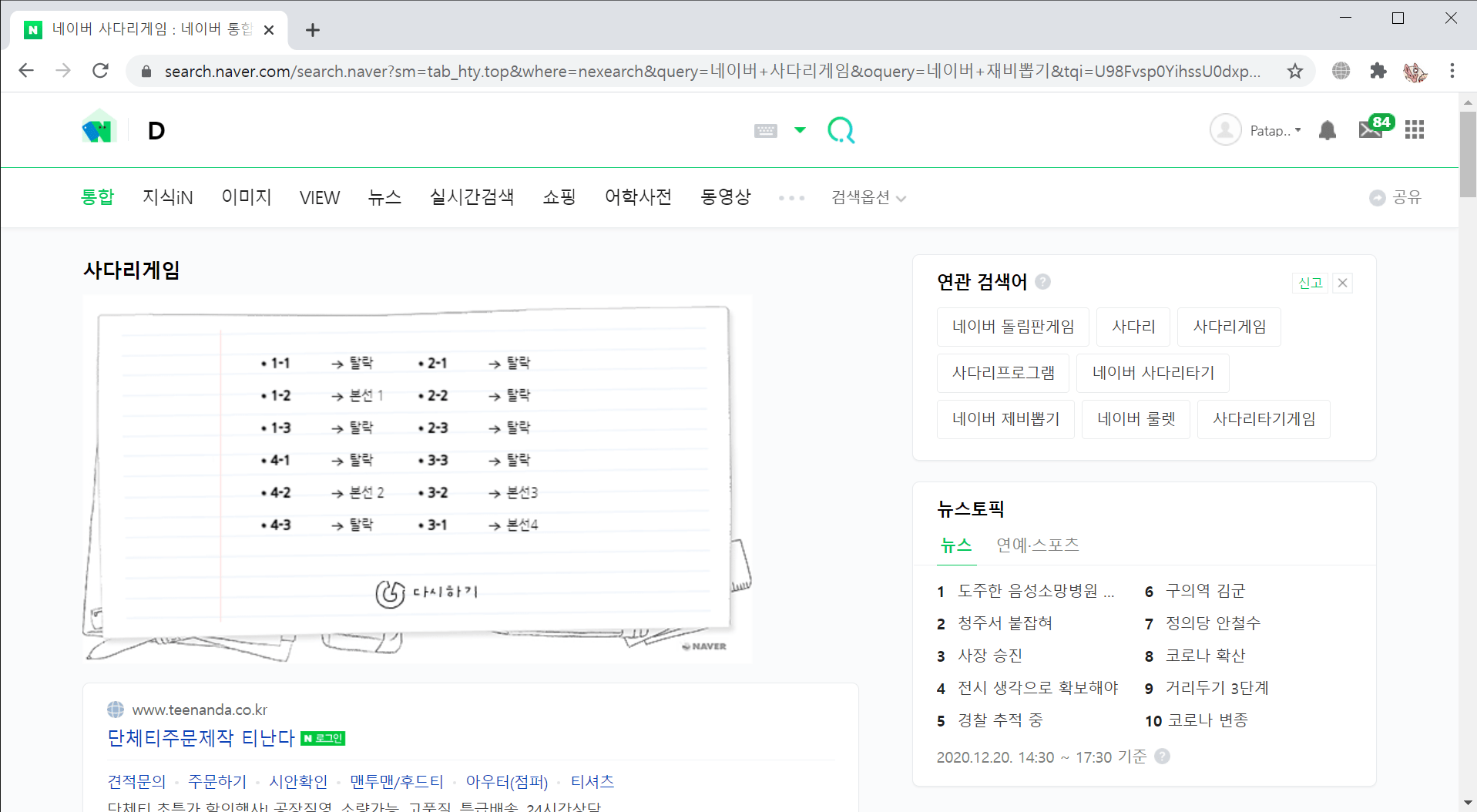Image resolution: width=1477 pixels, height=812 pixels.
Task: Switch to the VIEW tab
Action: coord(320,198)
